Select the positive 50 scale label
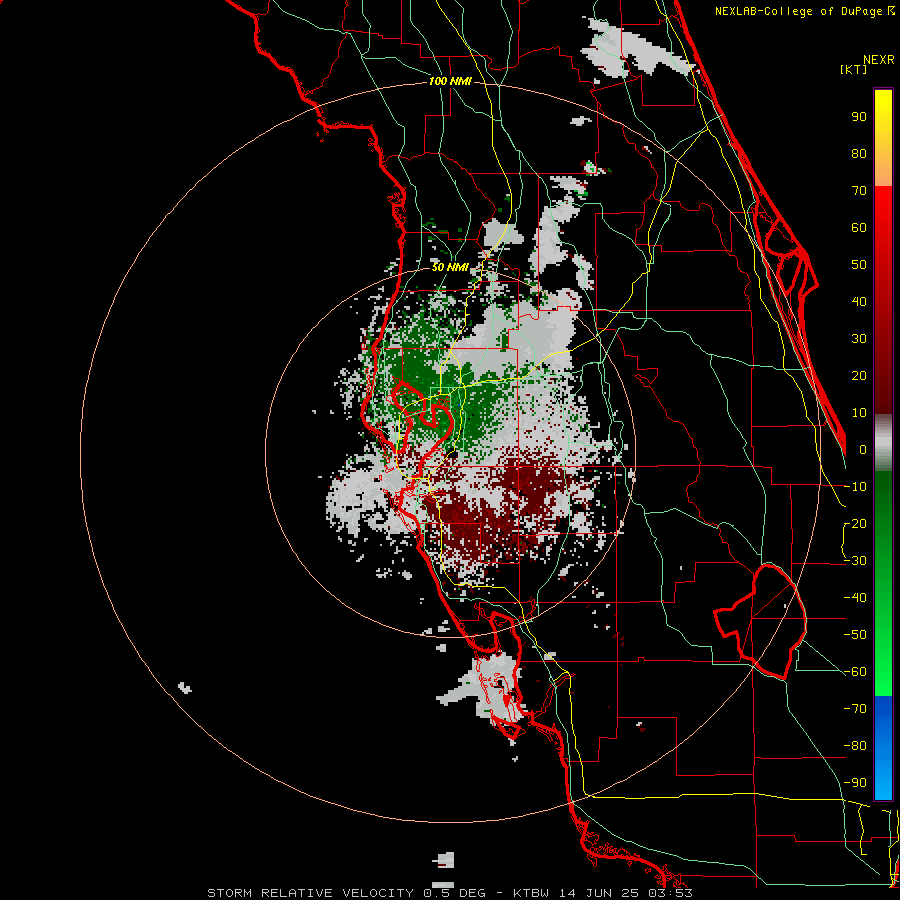This screenshot has height=900, width=900. point(859,265)
